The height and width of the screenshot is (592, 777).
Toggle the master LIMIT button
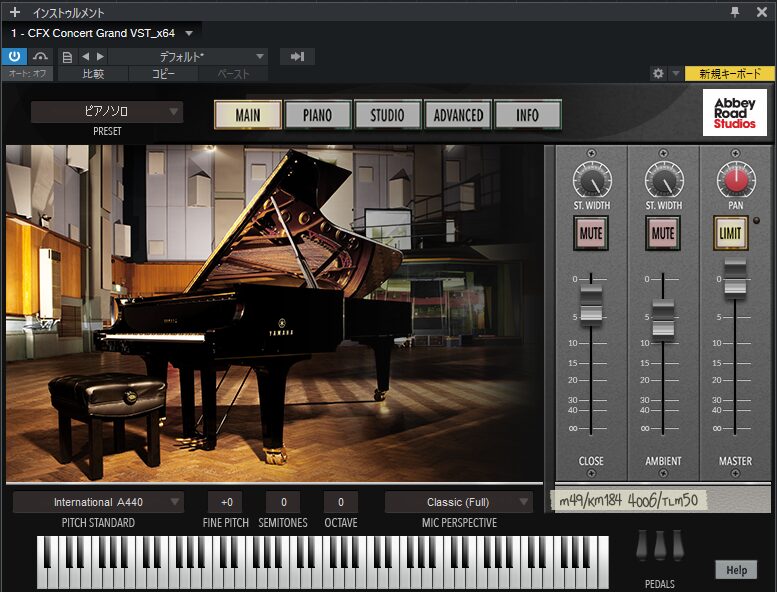coord(730,233)
